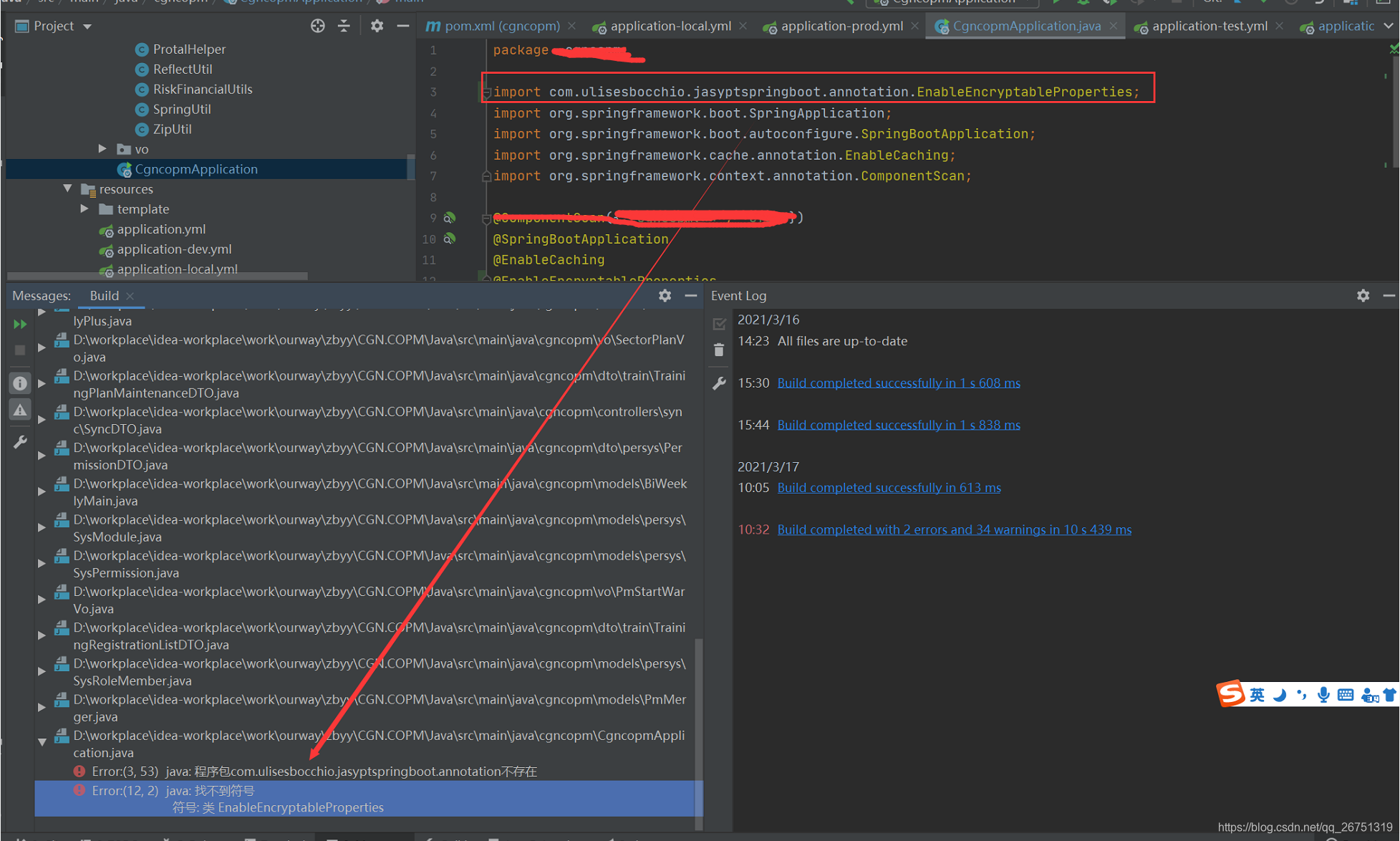
Task: Collapse the resources folder
Action: 67,189
